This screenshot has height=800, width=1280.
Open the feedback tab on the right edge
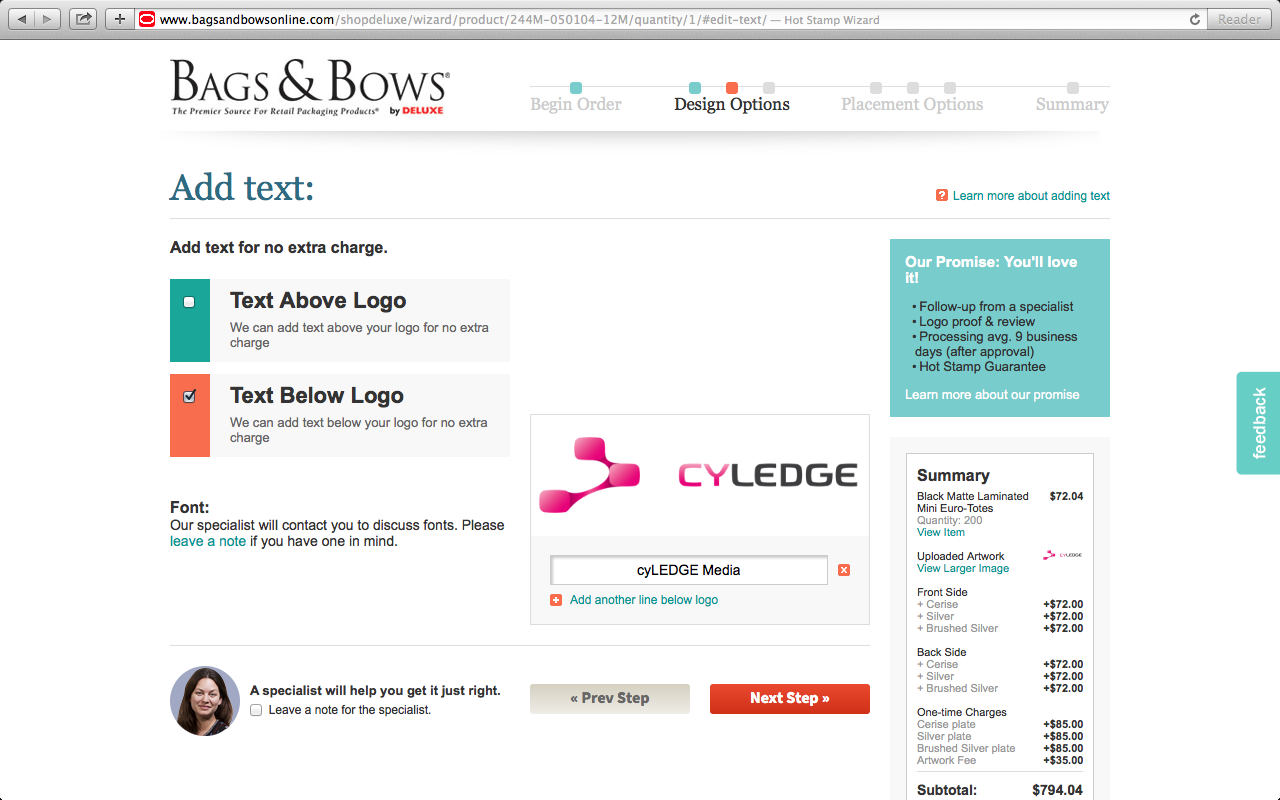coord(1257,422)
